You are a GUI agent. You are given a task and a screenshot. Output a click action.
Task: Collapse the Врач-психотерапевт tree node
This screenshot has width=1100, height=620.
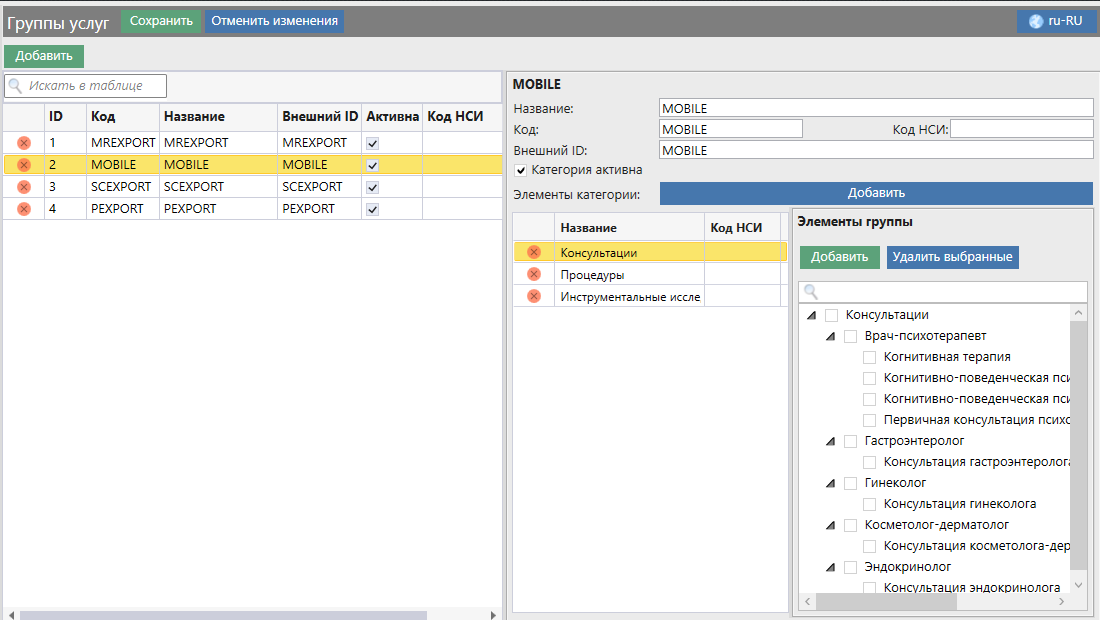[830, 336]
